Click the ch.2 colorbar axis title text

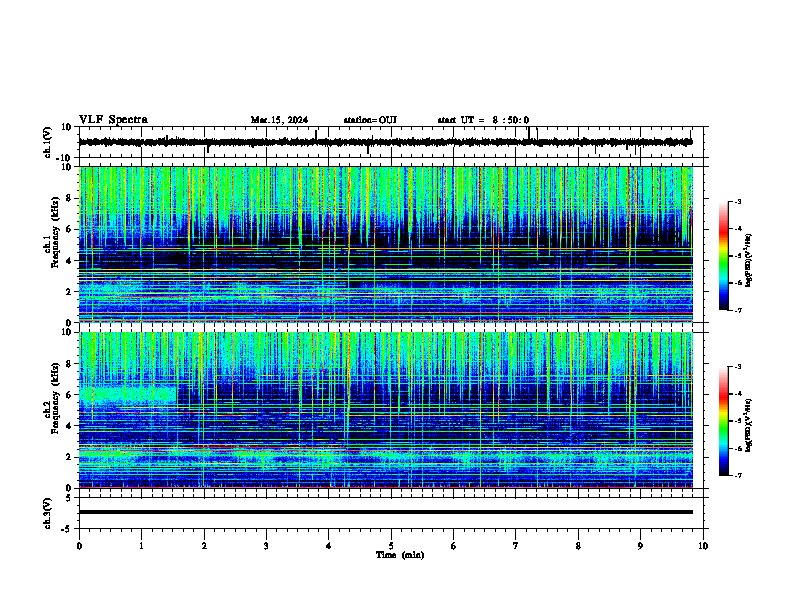tap(748, 425)
